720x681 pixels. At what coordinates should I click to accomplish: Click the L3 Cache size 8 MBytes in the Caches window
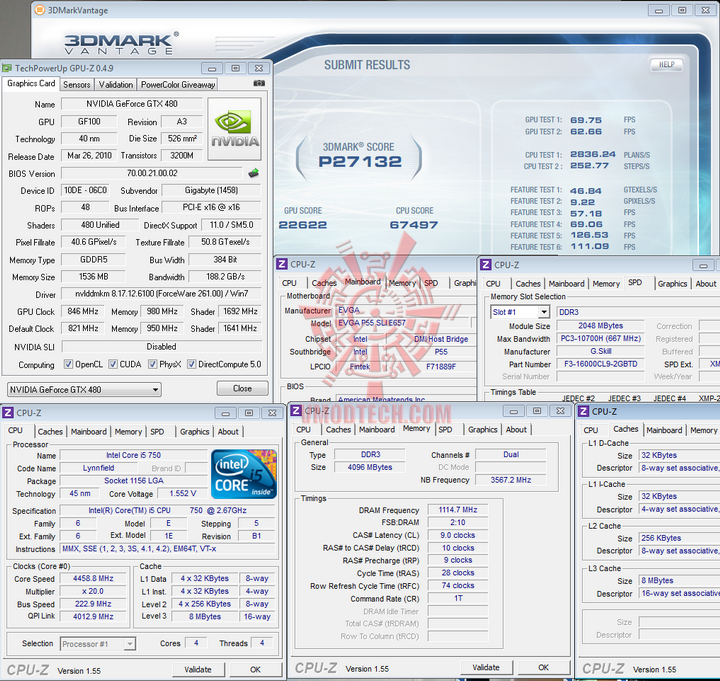coord(679,580)
